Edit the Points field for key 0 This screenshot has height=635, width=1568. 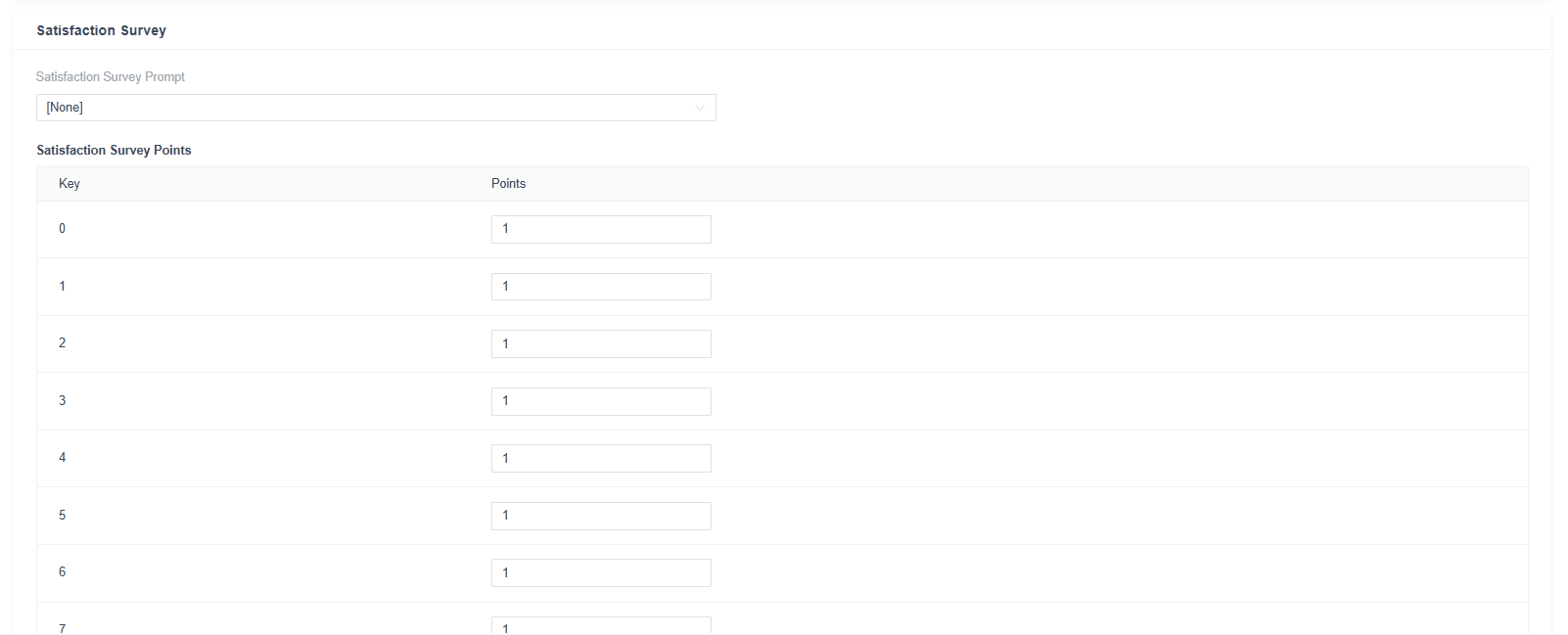(x=601, y=229)
